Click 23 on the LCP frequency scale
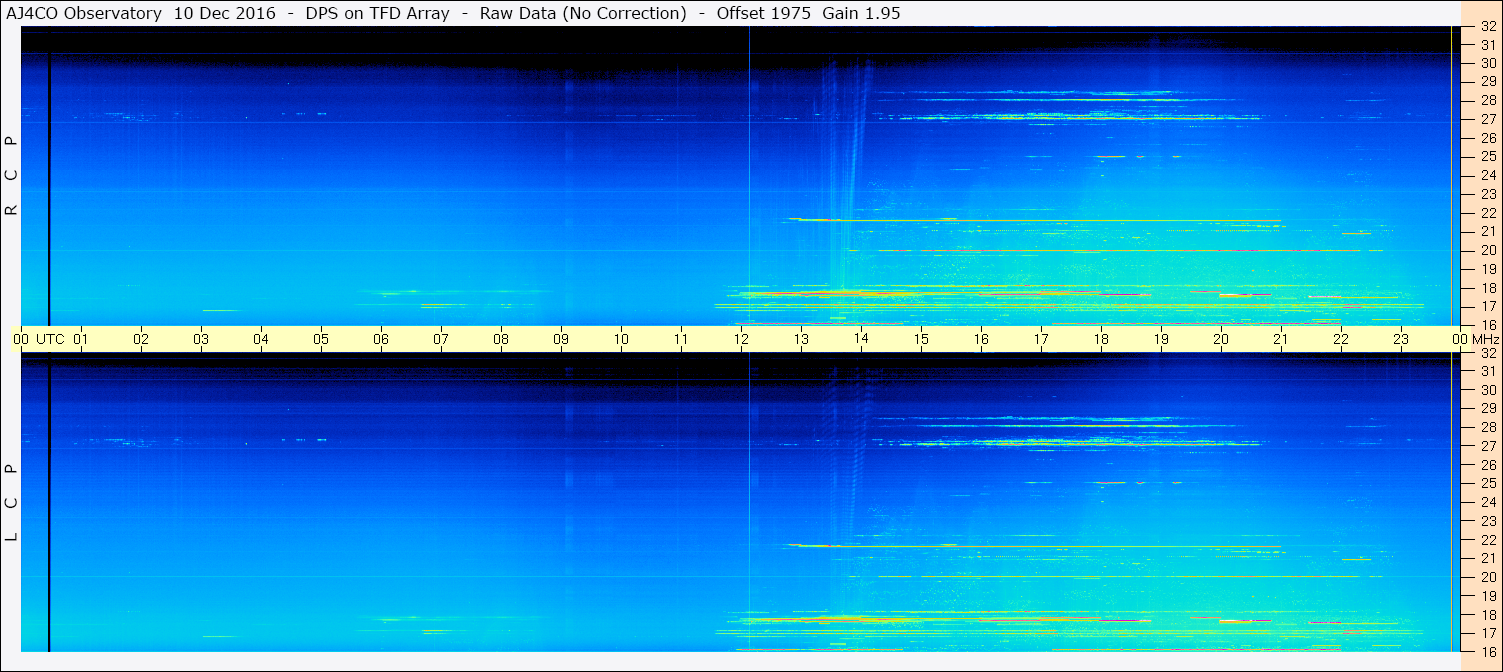1503x672 pixels. pos(1488,520)
